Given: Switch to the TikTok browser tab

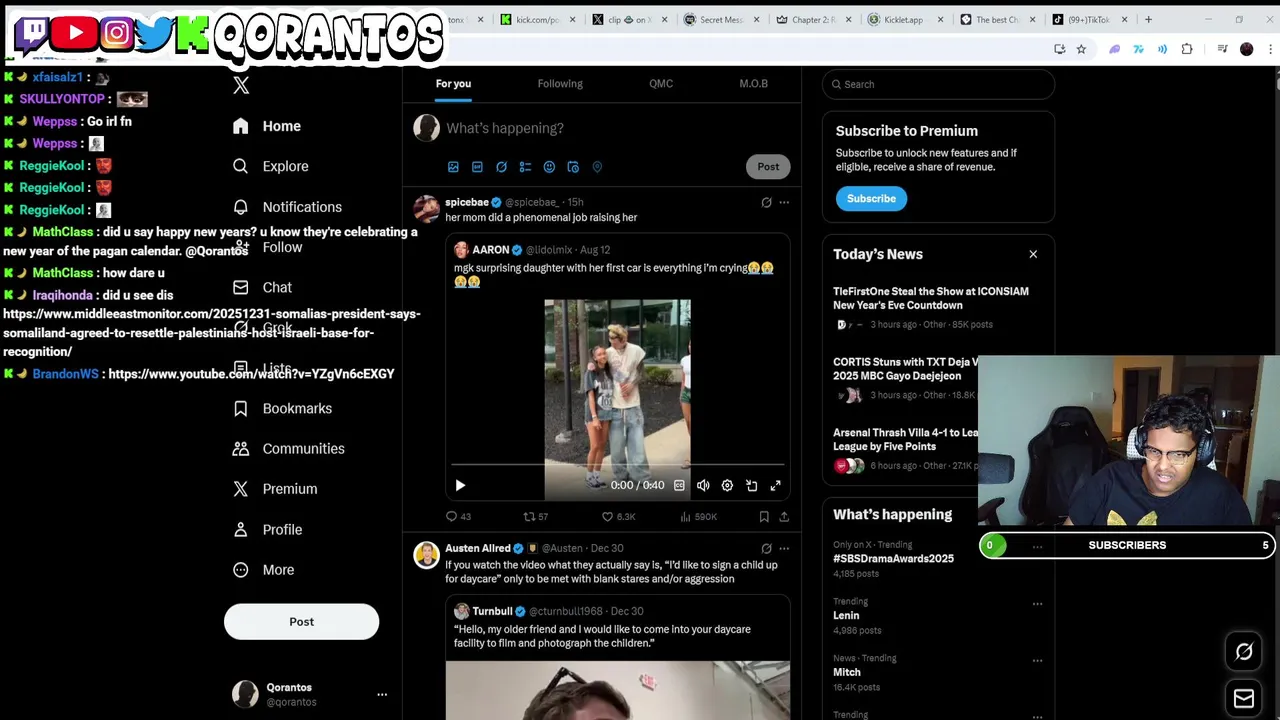Looking at the screenshot, I should click(x=1089, y=19).
